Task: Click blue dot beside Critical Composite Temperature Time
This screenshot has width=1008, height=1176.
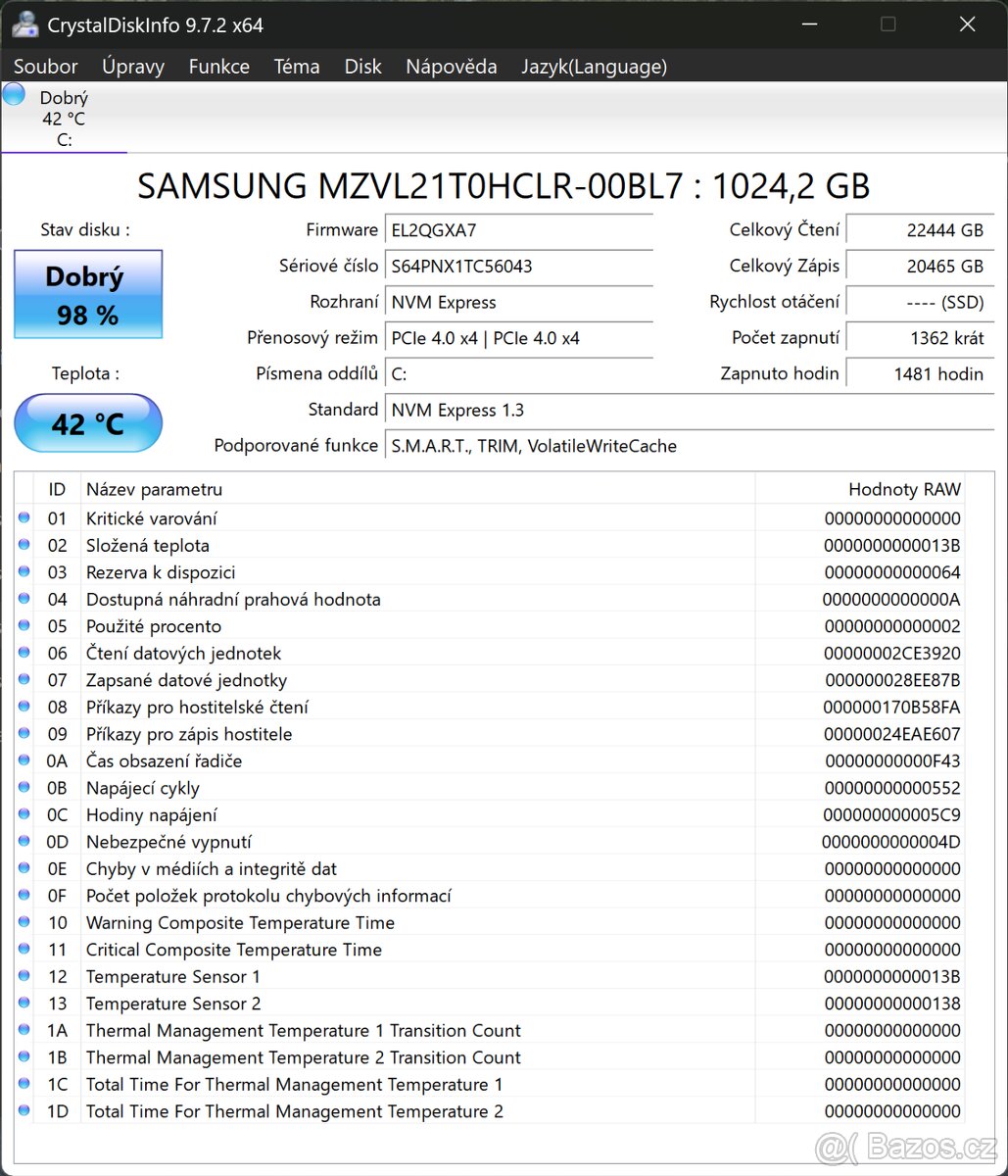Action: point(24,950)
